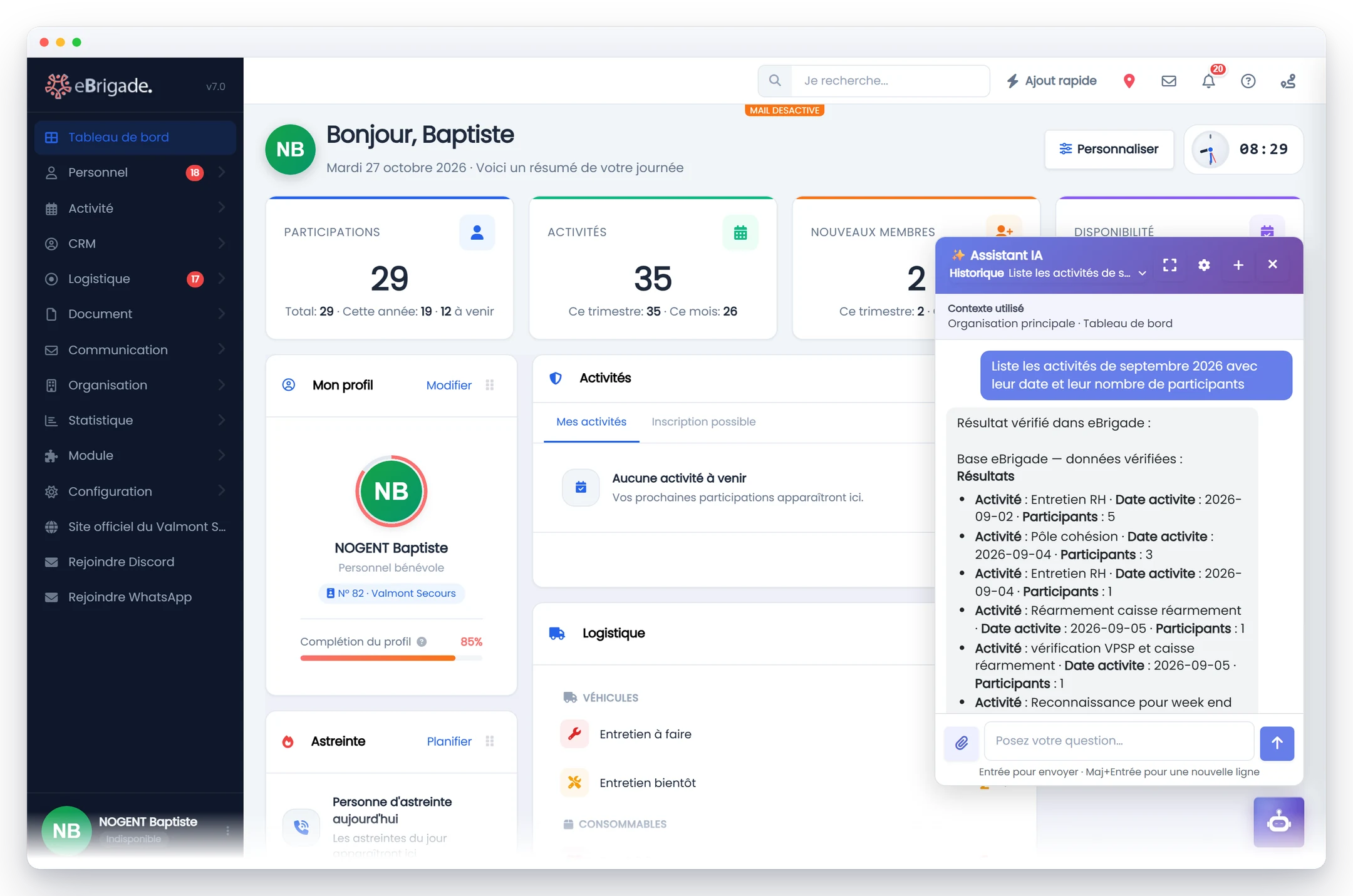The height and width of the screenshot is (896, 1353).
Task: Click the Activités calendar icon
Action: pos(740,232)
